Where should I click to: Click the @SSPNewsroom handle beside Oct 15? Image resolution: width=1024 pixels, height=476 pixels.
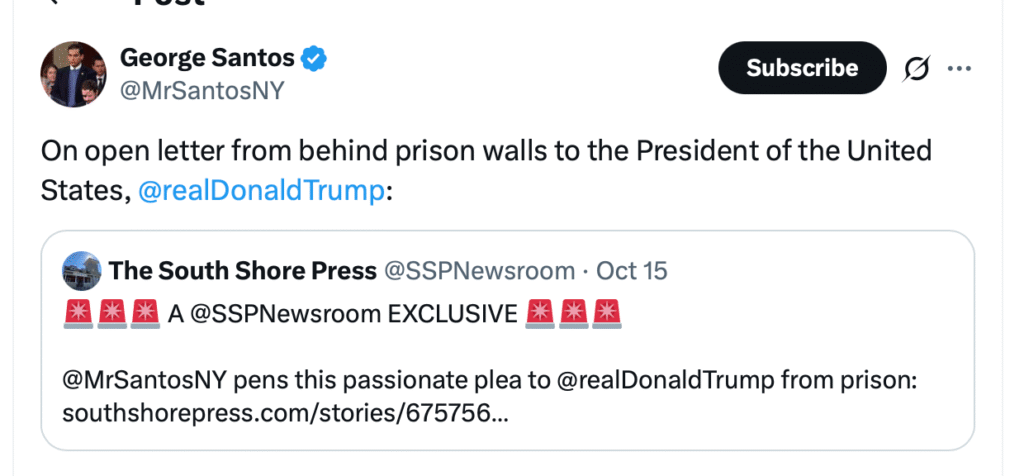(x=480, y=271)
